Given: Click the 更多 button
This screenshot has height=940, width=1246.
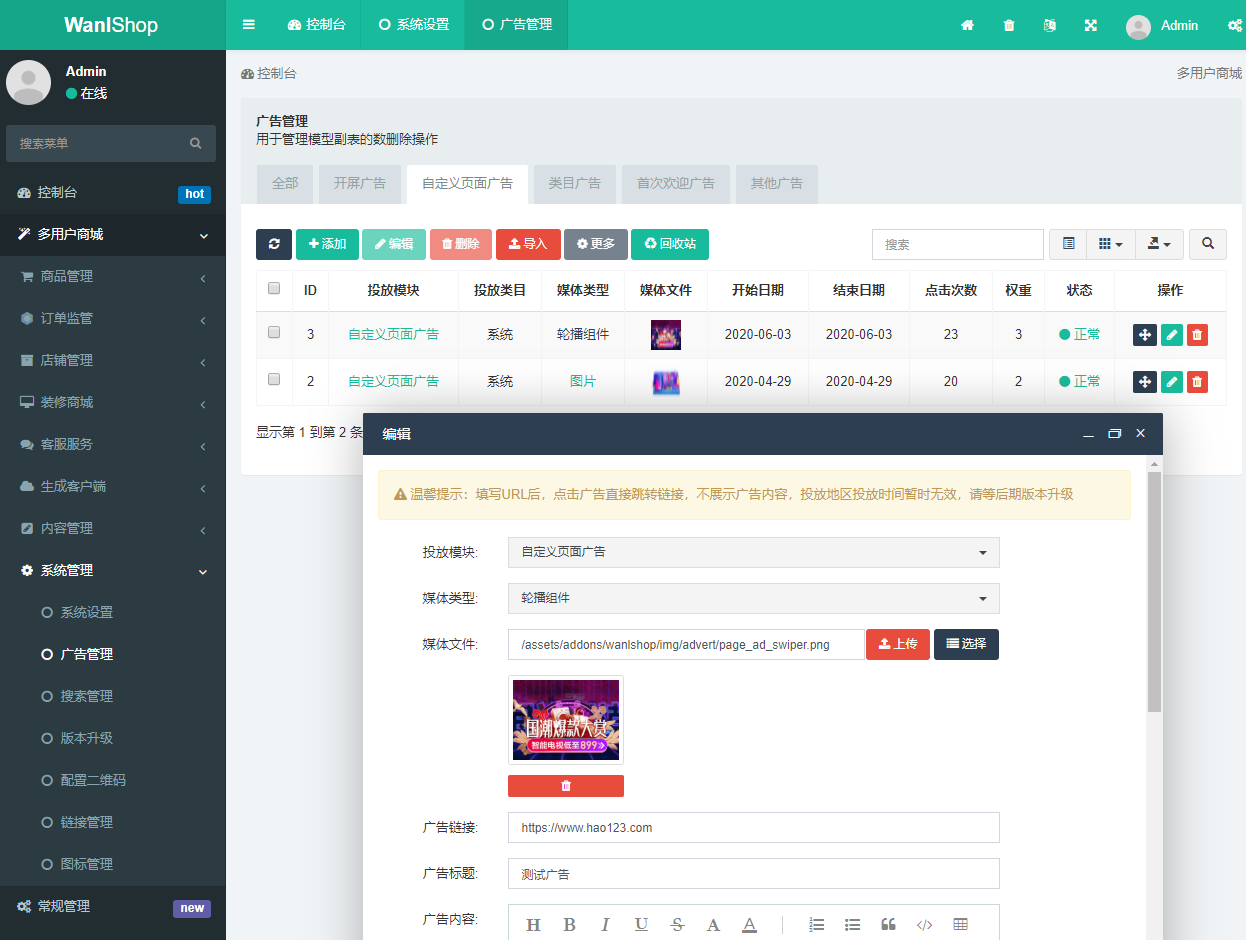Looking at the screenshot, I should pyautogui.click(x=596, y=244).
